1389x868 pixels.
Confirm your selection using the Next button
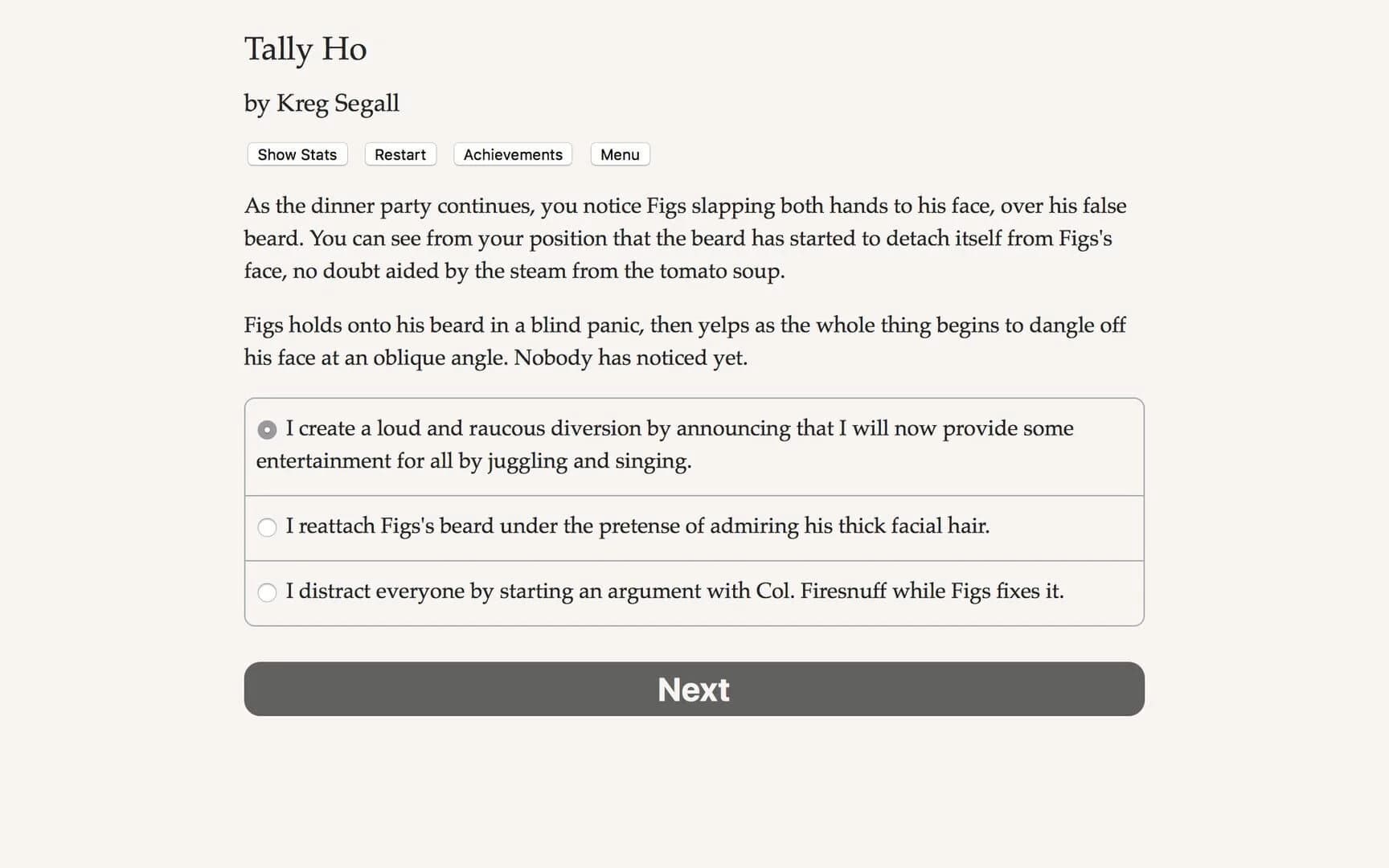click(693, 689)
